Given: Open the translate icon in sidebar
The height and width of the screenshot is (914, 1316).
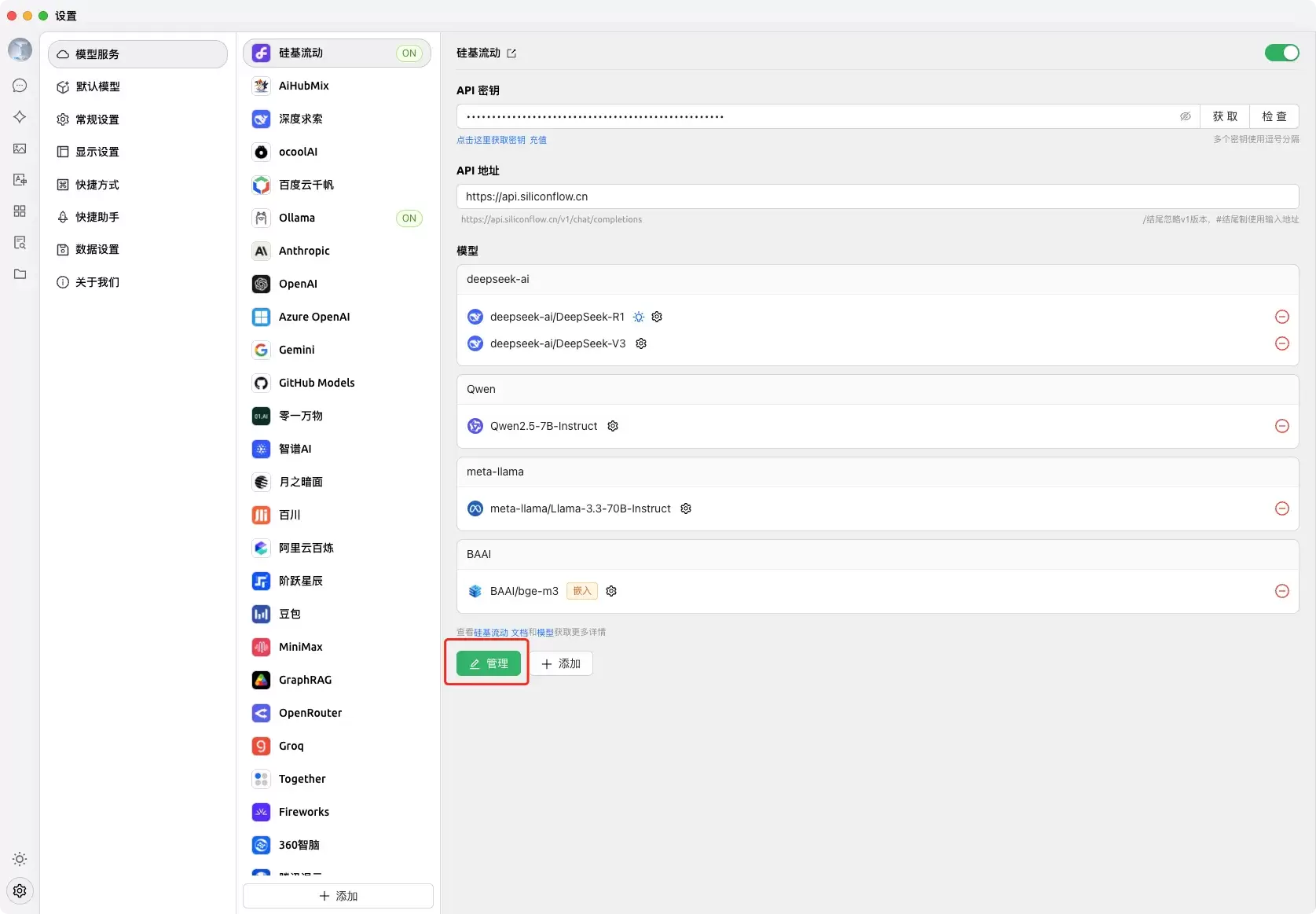Looking at the screenshot, I should [20, 180].
